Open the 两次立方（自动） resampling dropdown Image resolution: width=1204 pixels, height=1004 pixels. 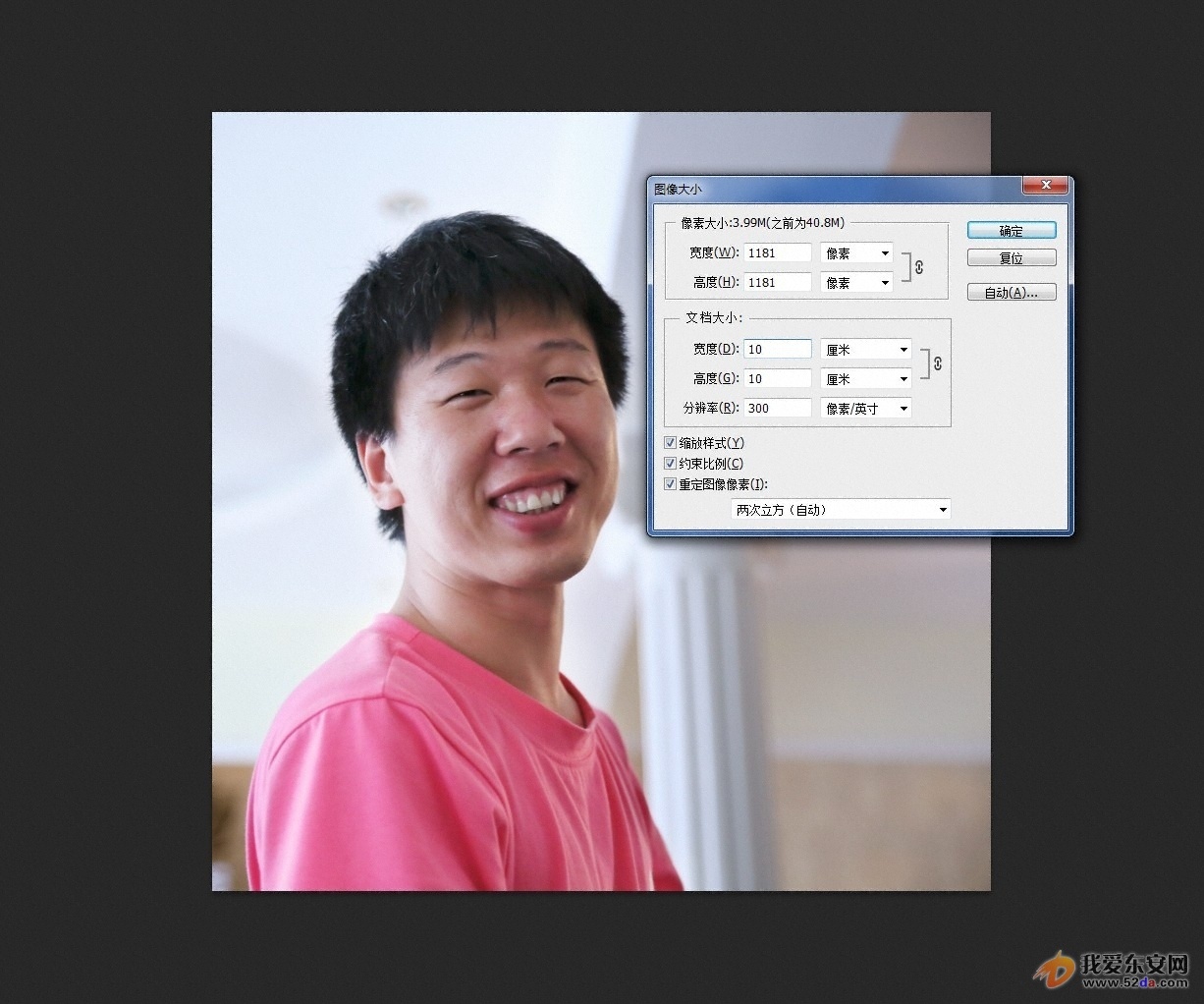tap(841, 510)
